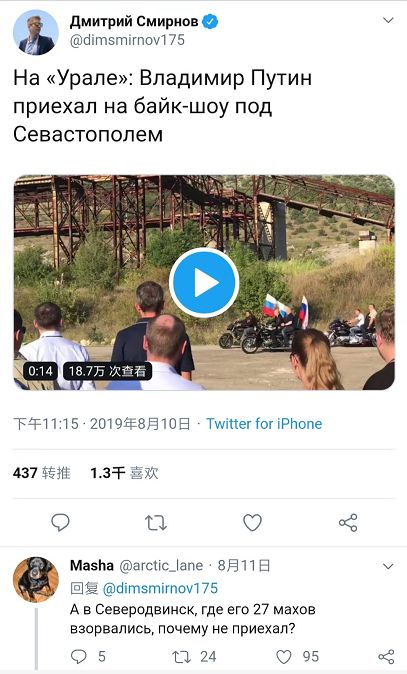The image size is (407, 674).
Task: Open the Дмитрий Смирнов display name
Action: tap(134, 21)
